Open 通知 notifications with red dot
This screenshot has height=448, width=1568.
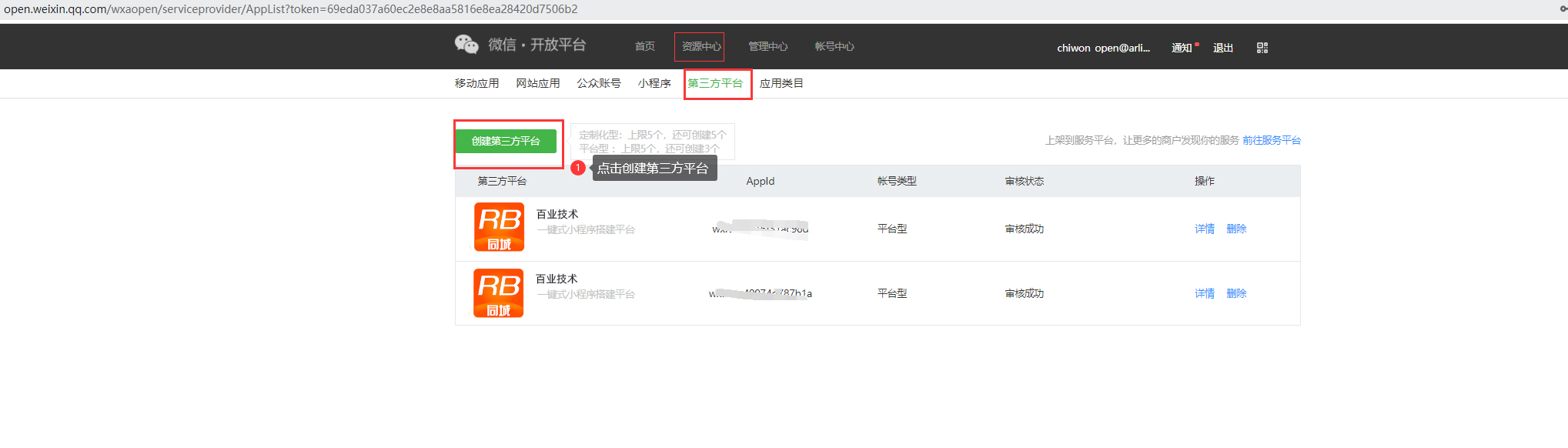(1182, 48)
